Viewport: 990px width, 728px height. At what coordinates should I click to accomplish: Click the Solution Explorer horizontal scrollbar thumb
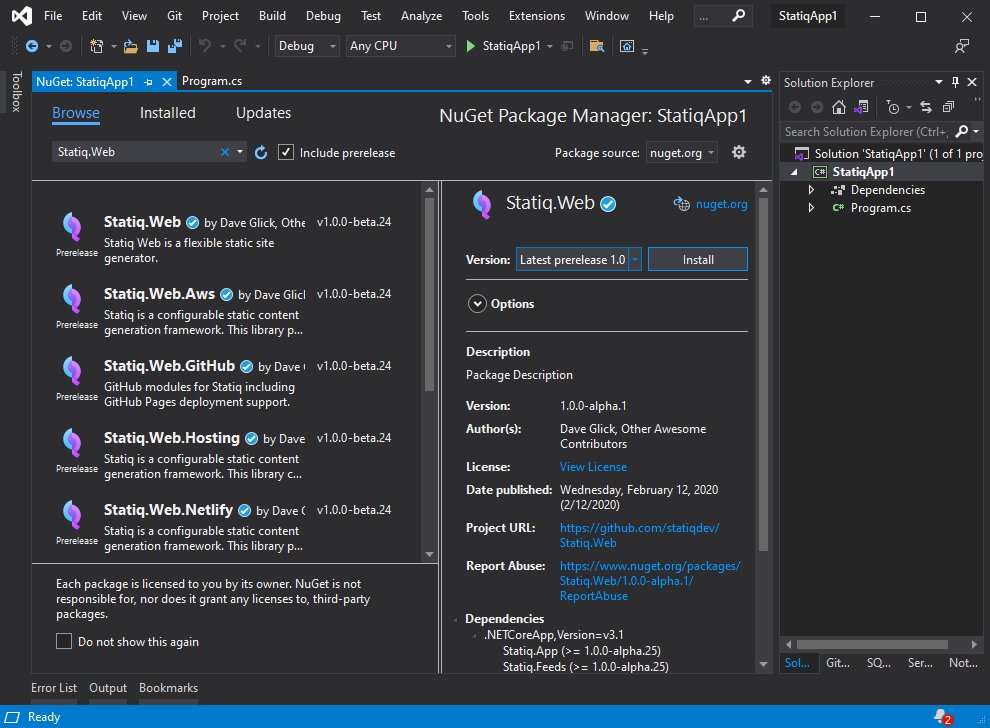[872, 645]
